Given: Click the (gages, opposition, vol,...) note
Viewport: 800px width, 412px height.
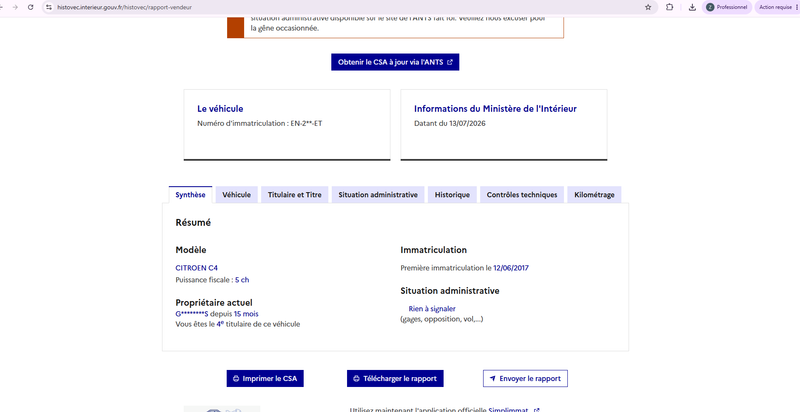Looking at the screenshot, I should (x=441, y=320).
